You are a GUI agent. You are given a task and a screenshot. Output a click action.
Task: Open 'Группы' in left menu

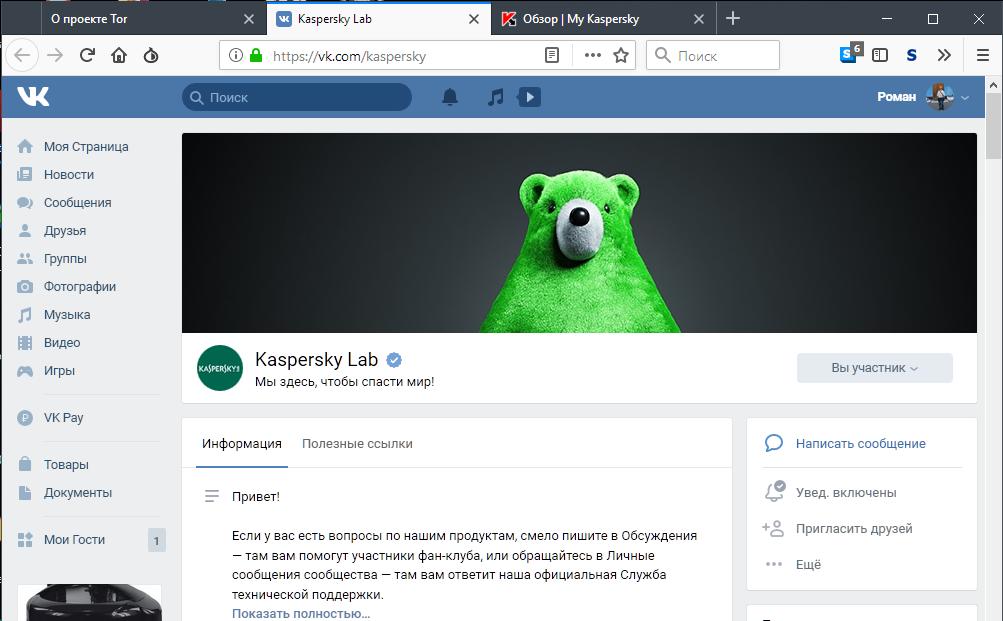pos(65,259)
